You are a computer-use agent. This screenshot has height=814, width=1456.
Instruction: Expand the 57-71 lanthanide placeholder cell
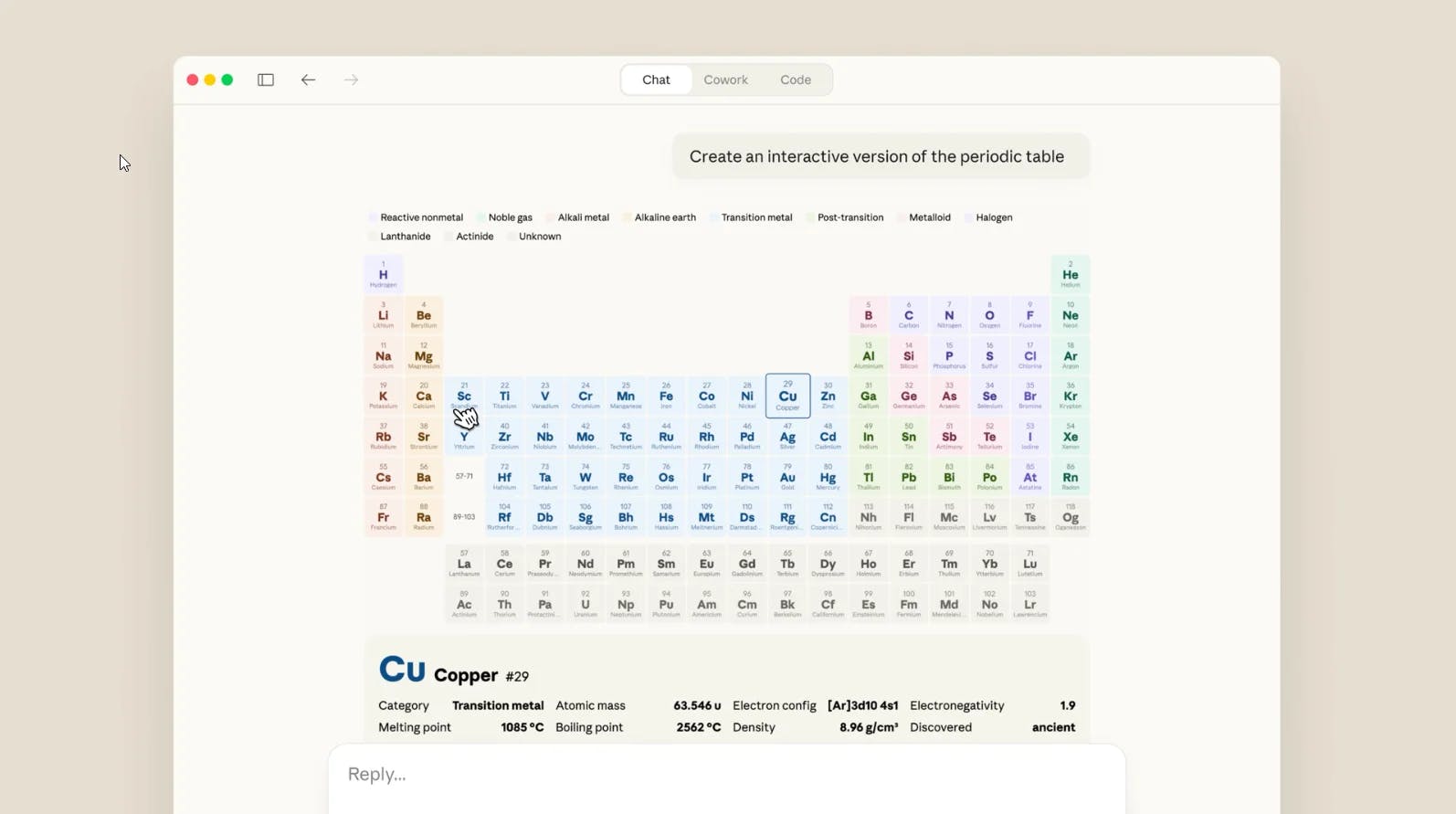464,476
